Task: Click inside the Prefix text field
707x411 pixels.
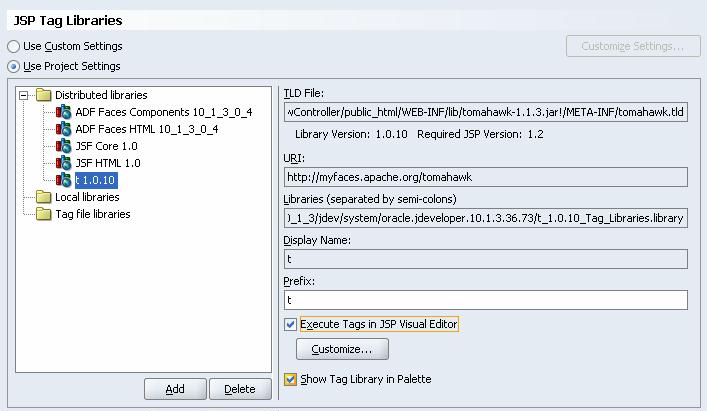Action: point(485,300)
